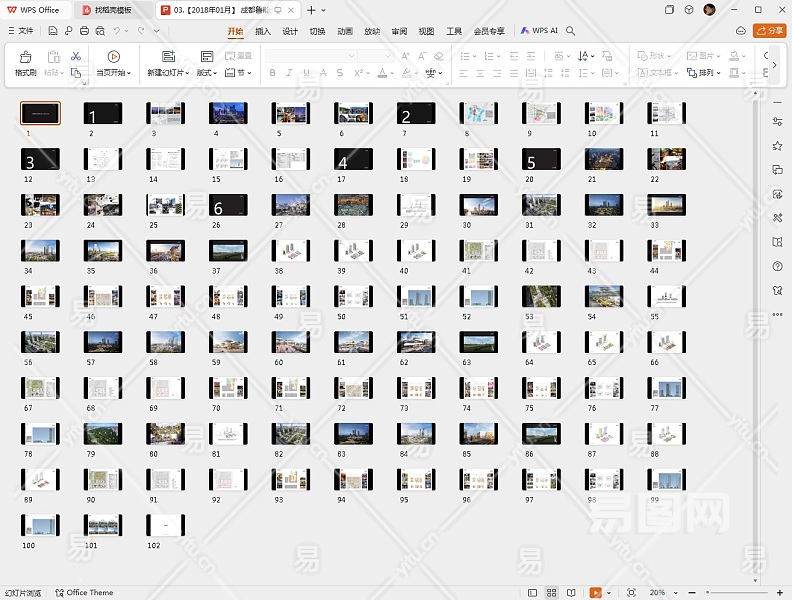Click the Cut scissors icon
Image resolution: width=792 pixels, height=600 pixels.
(76, 56)
